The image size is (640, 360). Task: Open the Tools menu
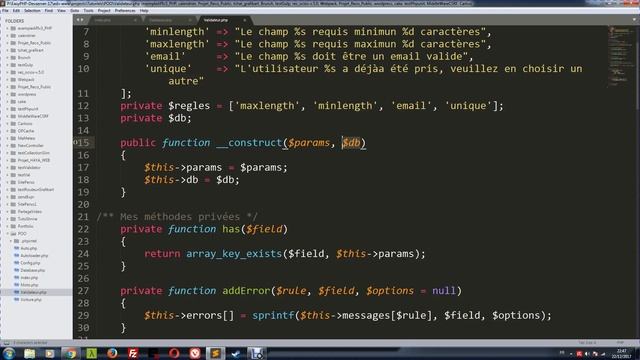coord(88,11)
